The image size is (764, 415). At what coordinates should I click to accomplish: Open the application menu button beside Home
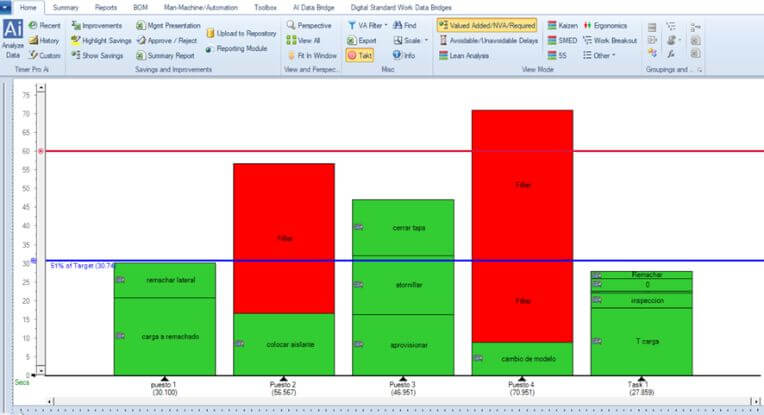tap(5, 7)
